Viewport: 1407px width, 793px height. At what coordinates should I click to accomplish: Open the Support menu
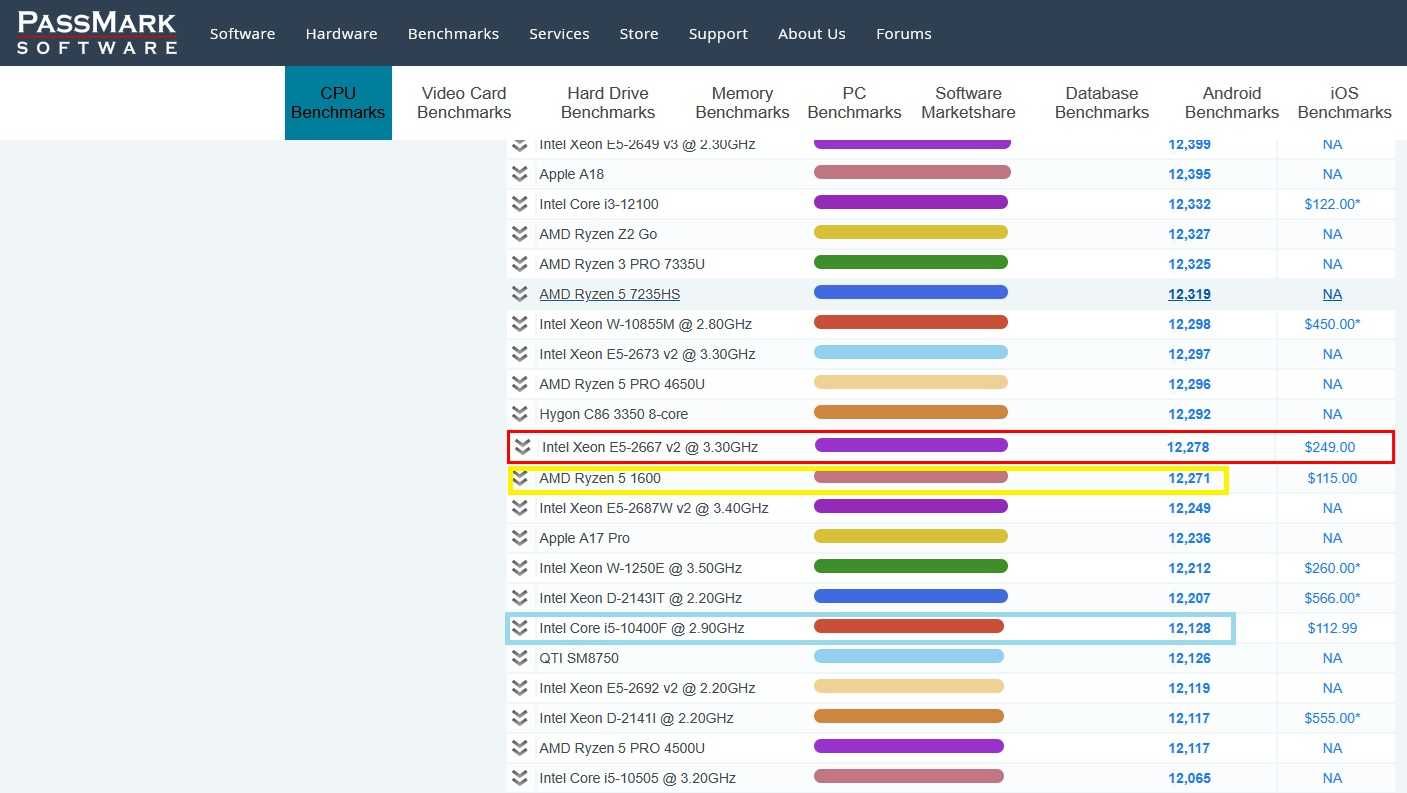(x=718, y=34)
